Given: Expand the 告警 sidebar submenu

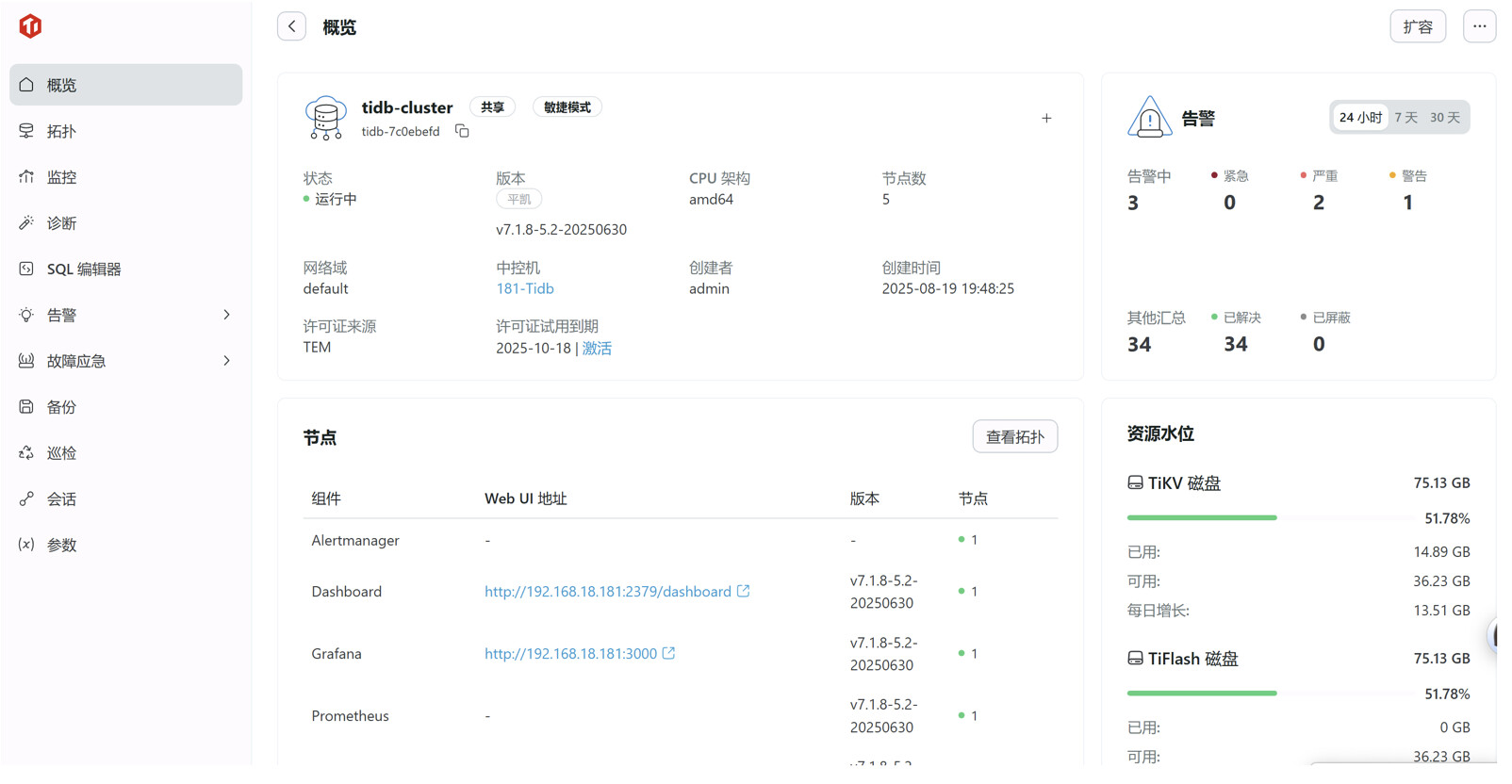Looking at the screenshot, I should [x=226, y=315].
